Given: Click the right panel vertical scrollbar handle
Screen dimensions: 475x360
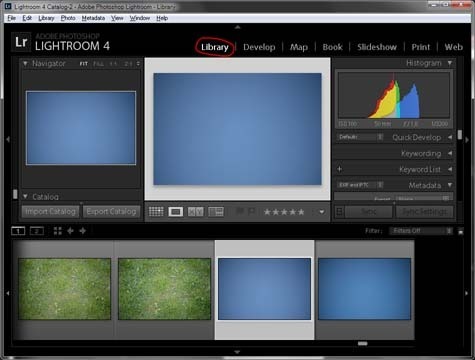Looking at the screenshot, I should tap(460, 135).
